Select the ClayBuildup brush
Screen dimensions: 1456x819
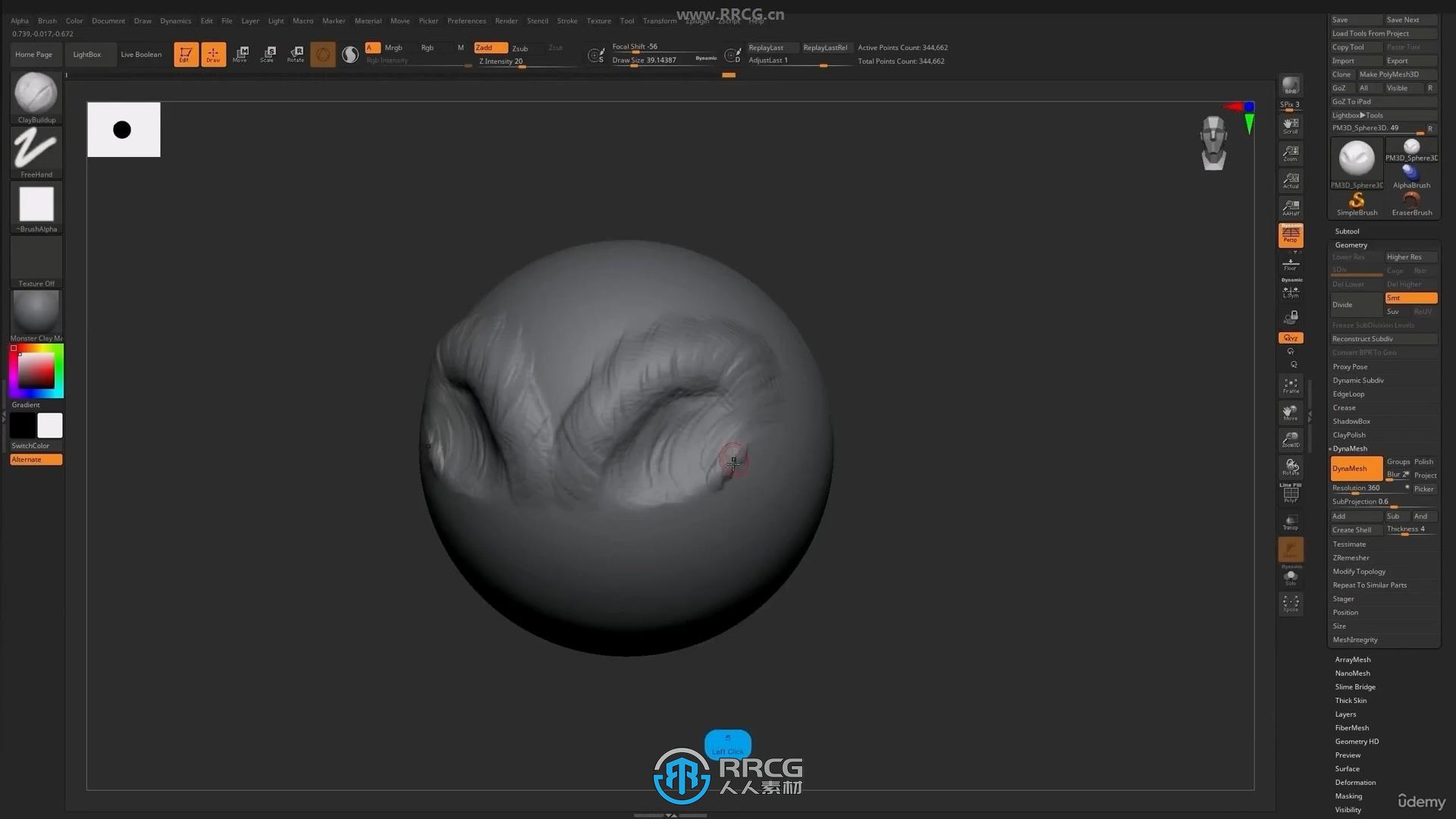35,95
